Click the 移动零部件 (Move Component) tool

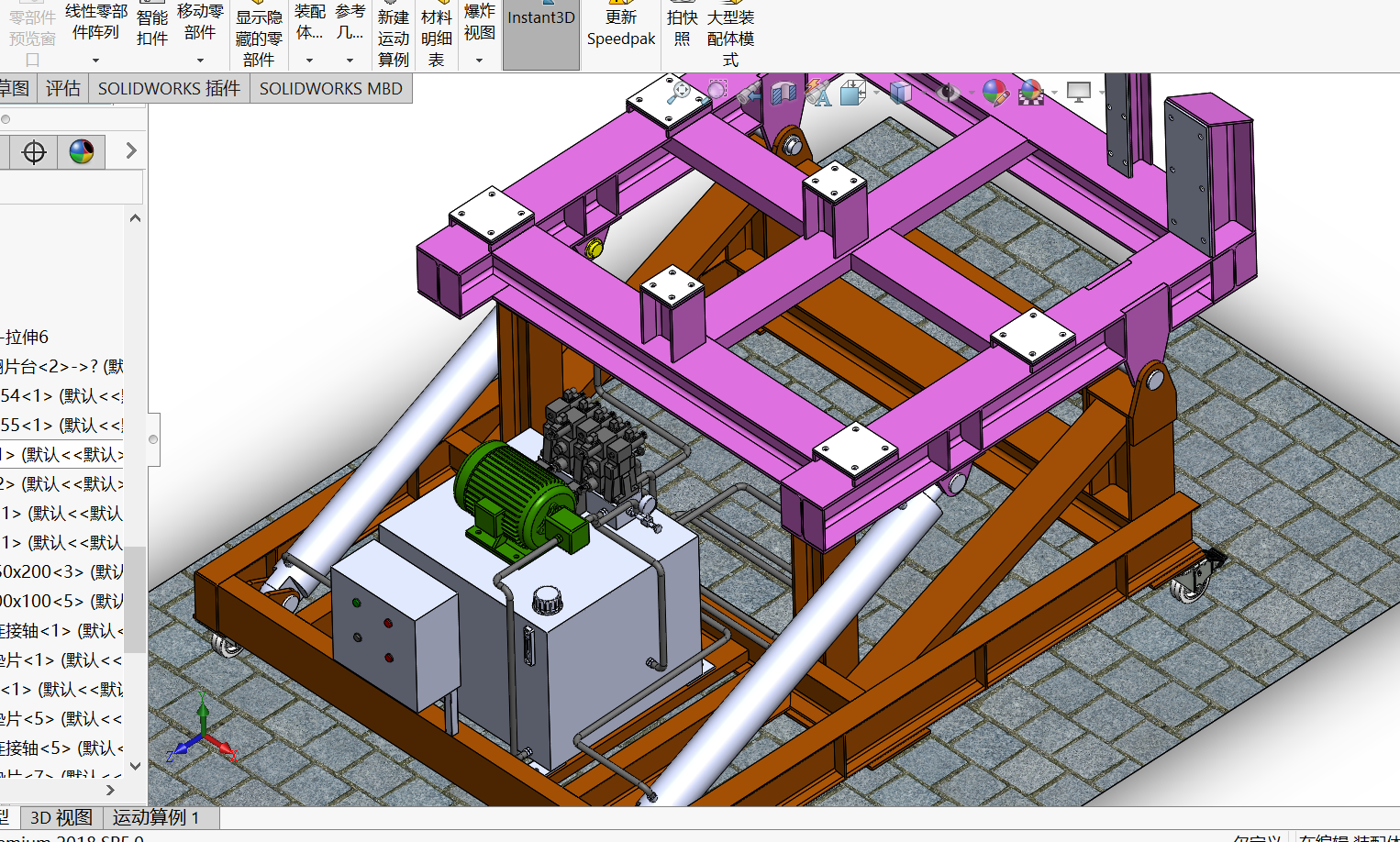click(x=200, y=22)
